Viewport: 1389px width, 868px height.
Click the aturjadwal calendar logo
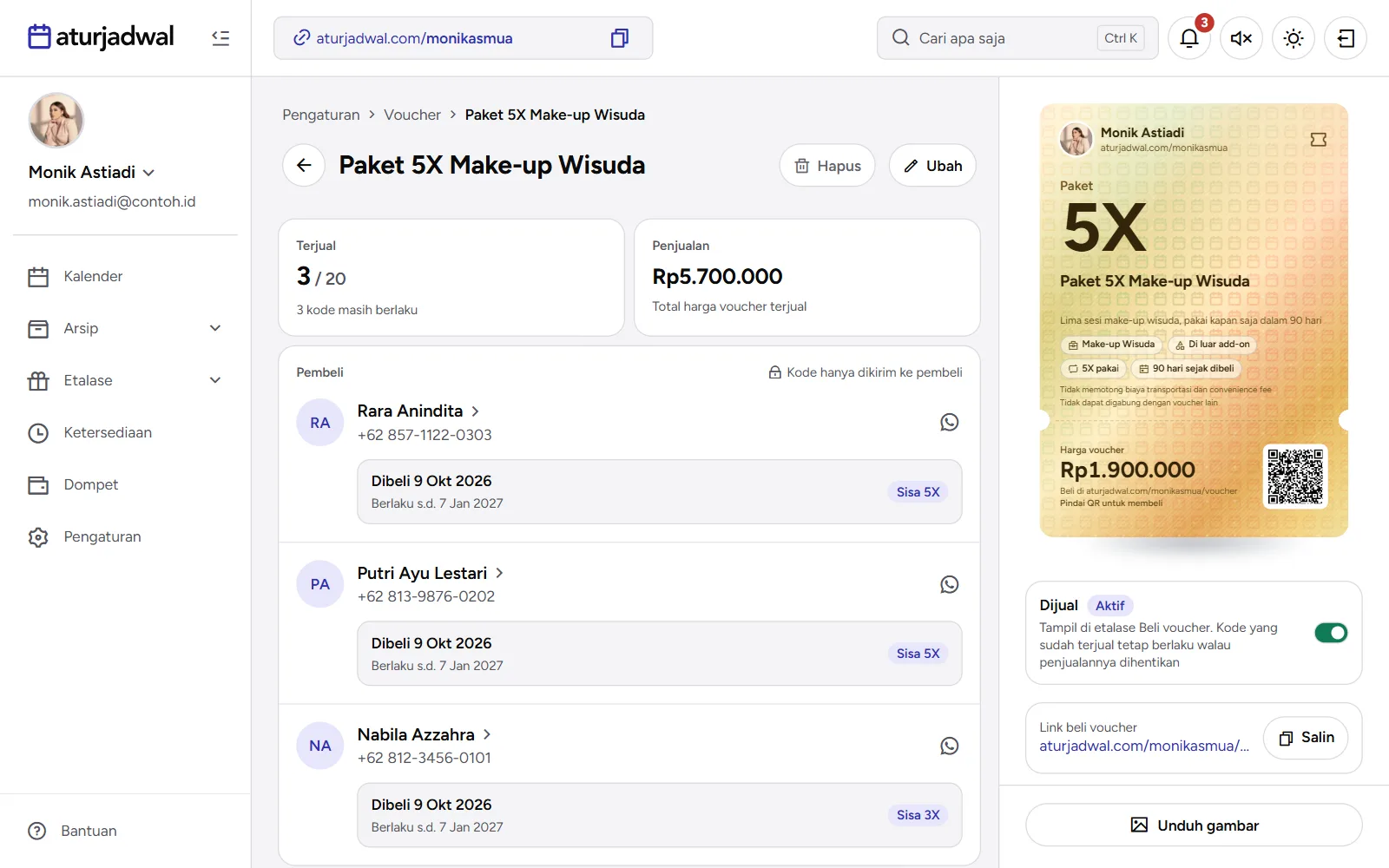[x=101, y=37]
